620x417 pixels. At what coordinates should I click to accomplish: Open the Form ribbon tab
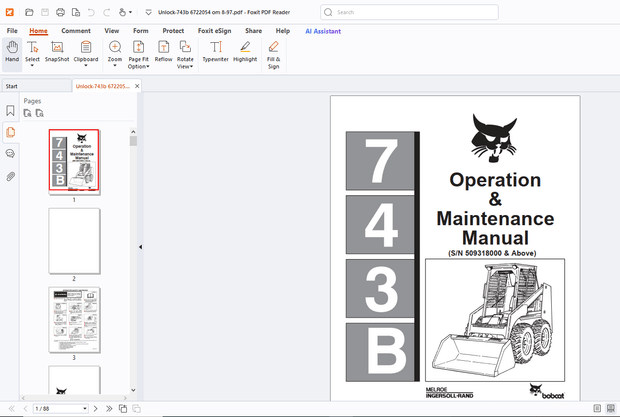[x=141, y=31]
